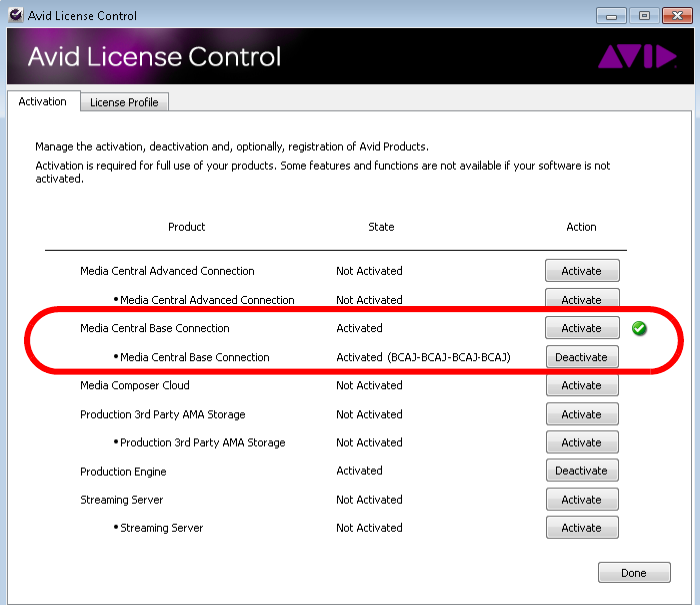Select the Activation tab
This screenshot has height=606, width=700.
(43, 101)
